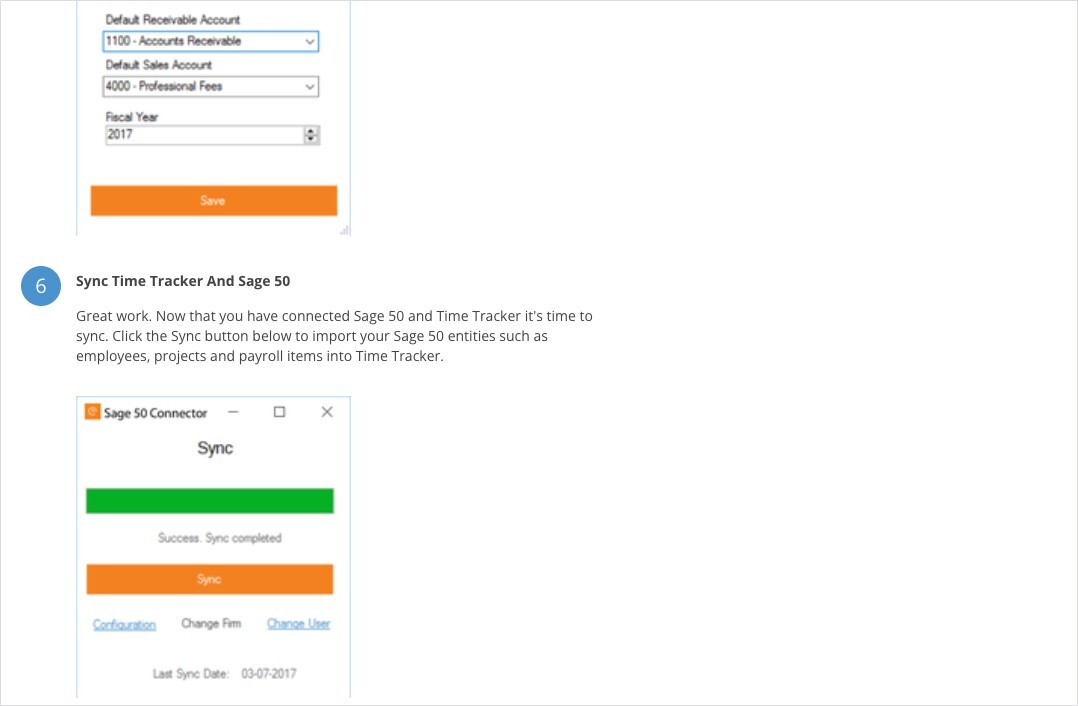Minimize the Sage 50 Connector window

click(x=233, y=412)
